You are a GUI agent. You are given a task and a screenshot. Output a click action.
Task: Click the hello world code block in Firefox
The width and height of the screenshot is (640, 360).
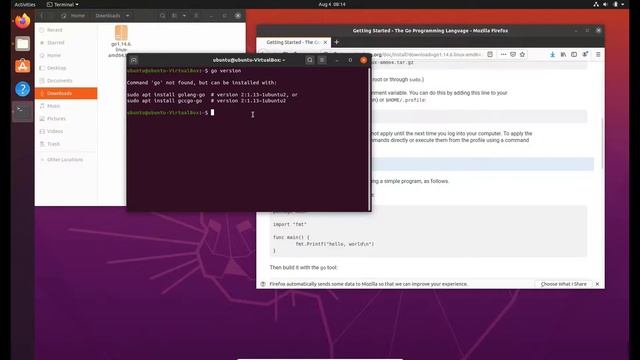point(428,231)
